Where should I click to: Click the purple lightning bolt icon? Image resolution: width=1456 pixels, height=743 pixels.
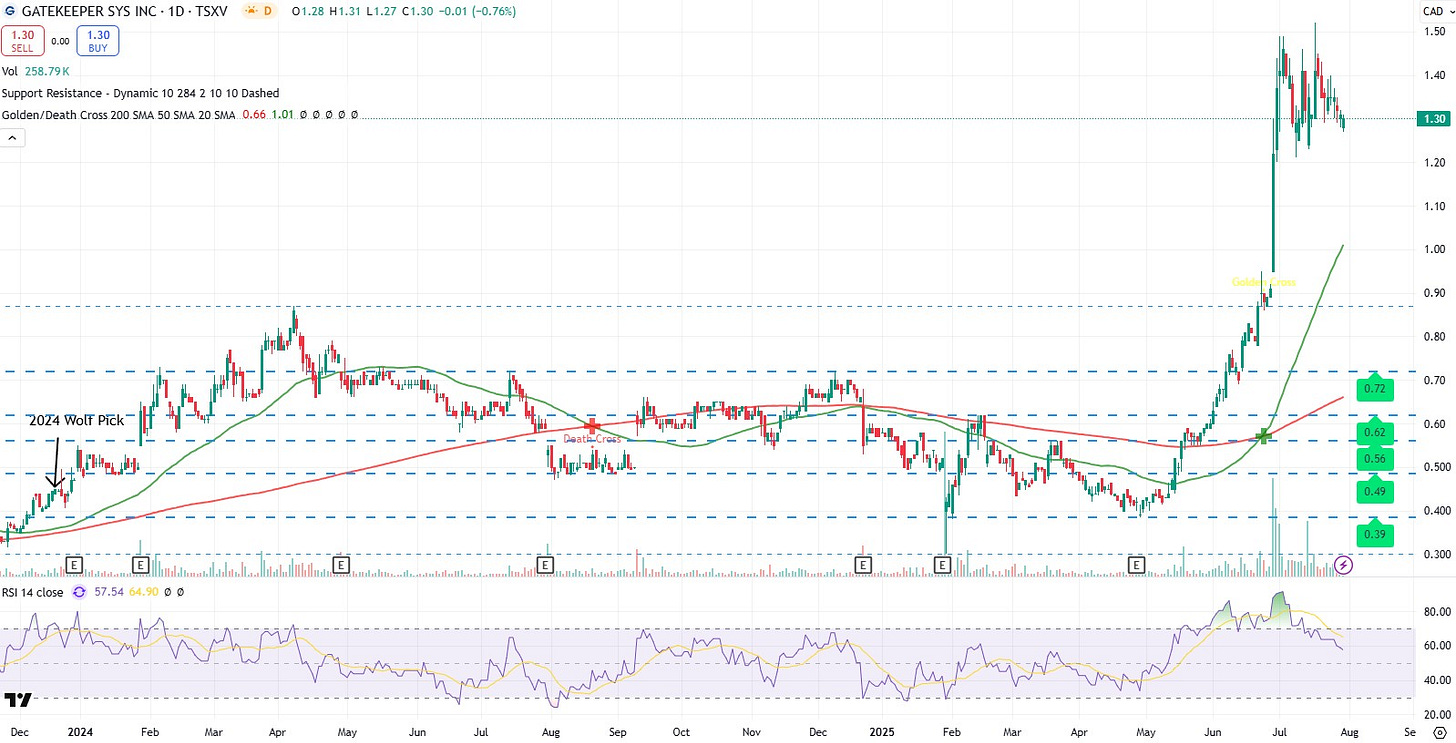[x=1345, y=565]
